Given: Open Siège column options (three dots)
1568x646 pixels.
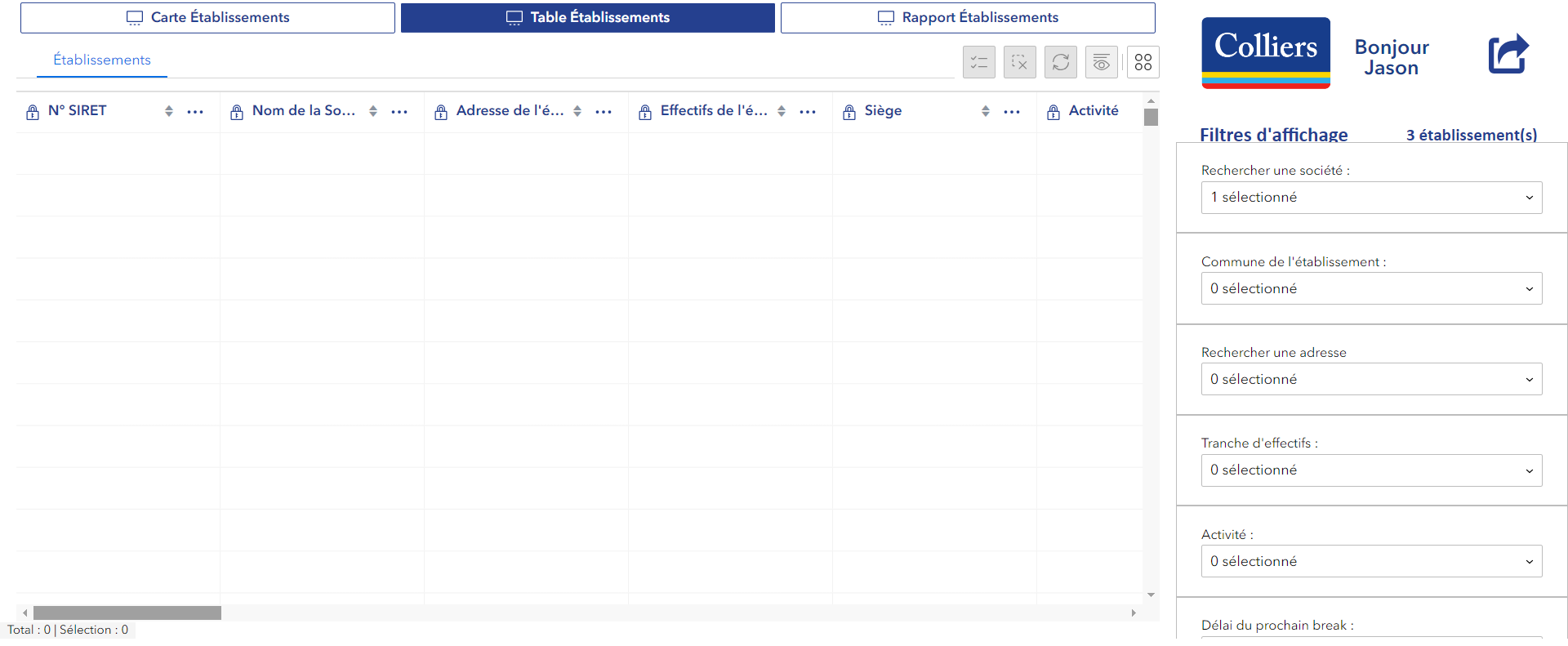Looking at the screenshot, I should click(x=1012, y=112).
